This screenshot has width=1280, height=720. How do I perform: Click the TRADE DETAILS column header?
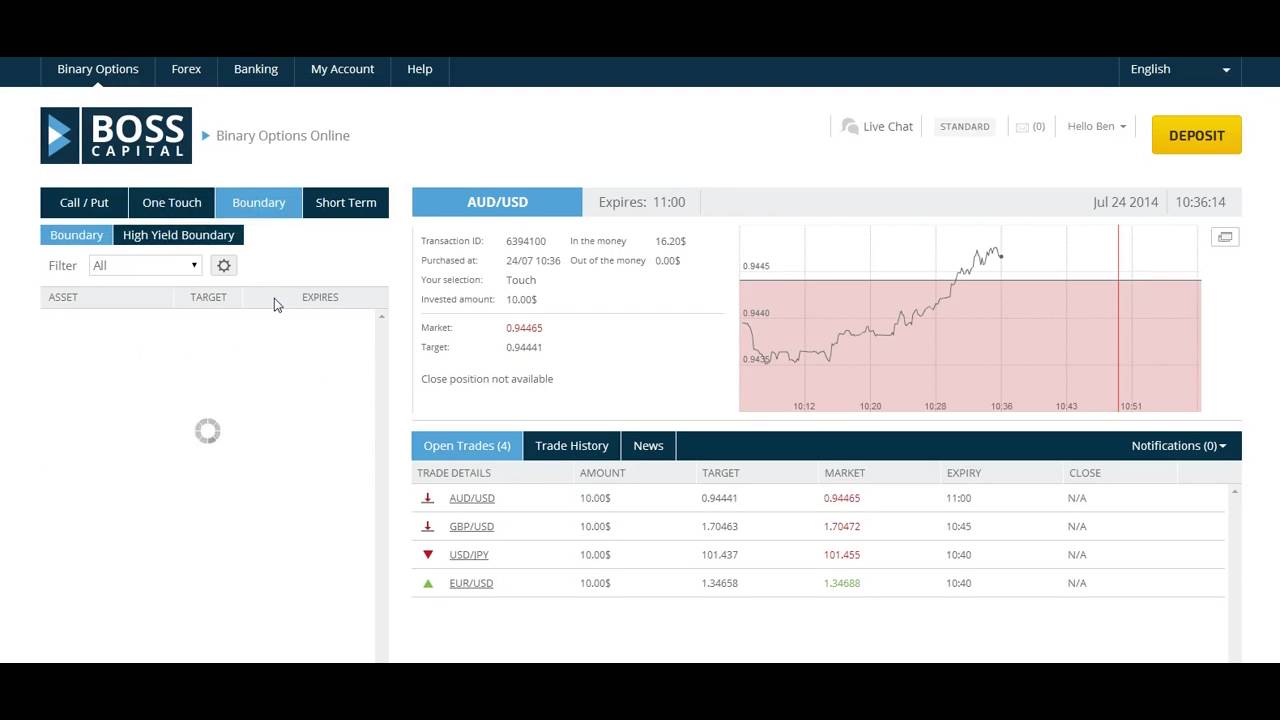(454, 473)
